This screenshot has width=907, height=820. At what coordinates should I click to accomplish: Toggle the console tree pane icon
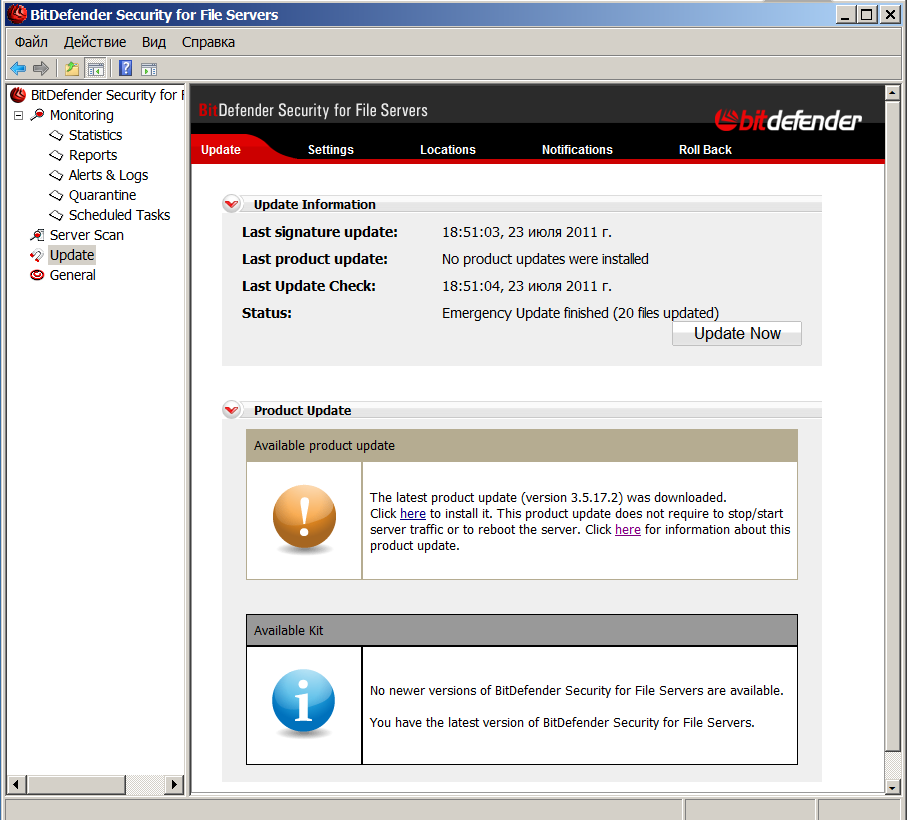(95, 69)
